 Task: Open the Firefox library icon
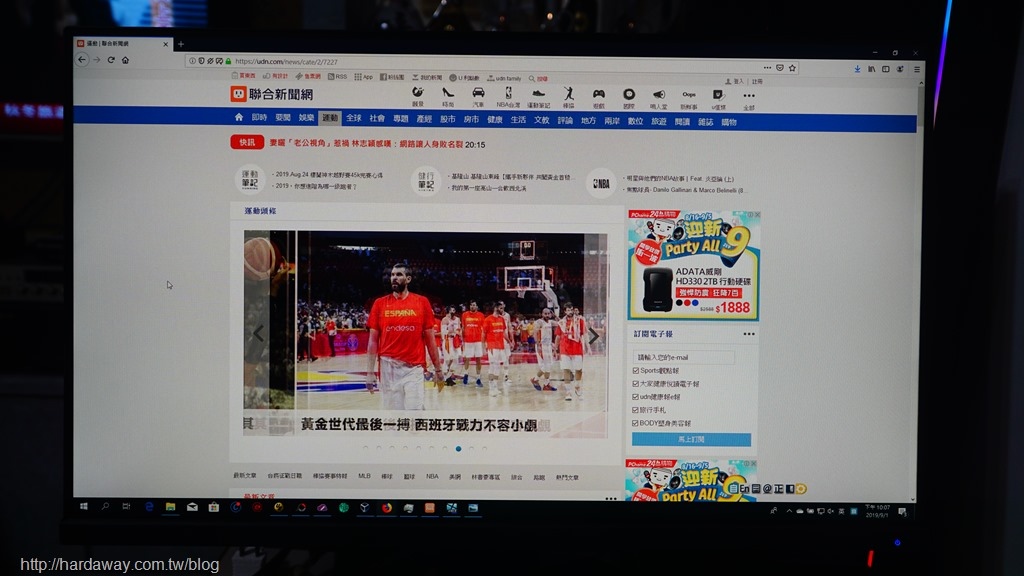871,69
